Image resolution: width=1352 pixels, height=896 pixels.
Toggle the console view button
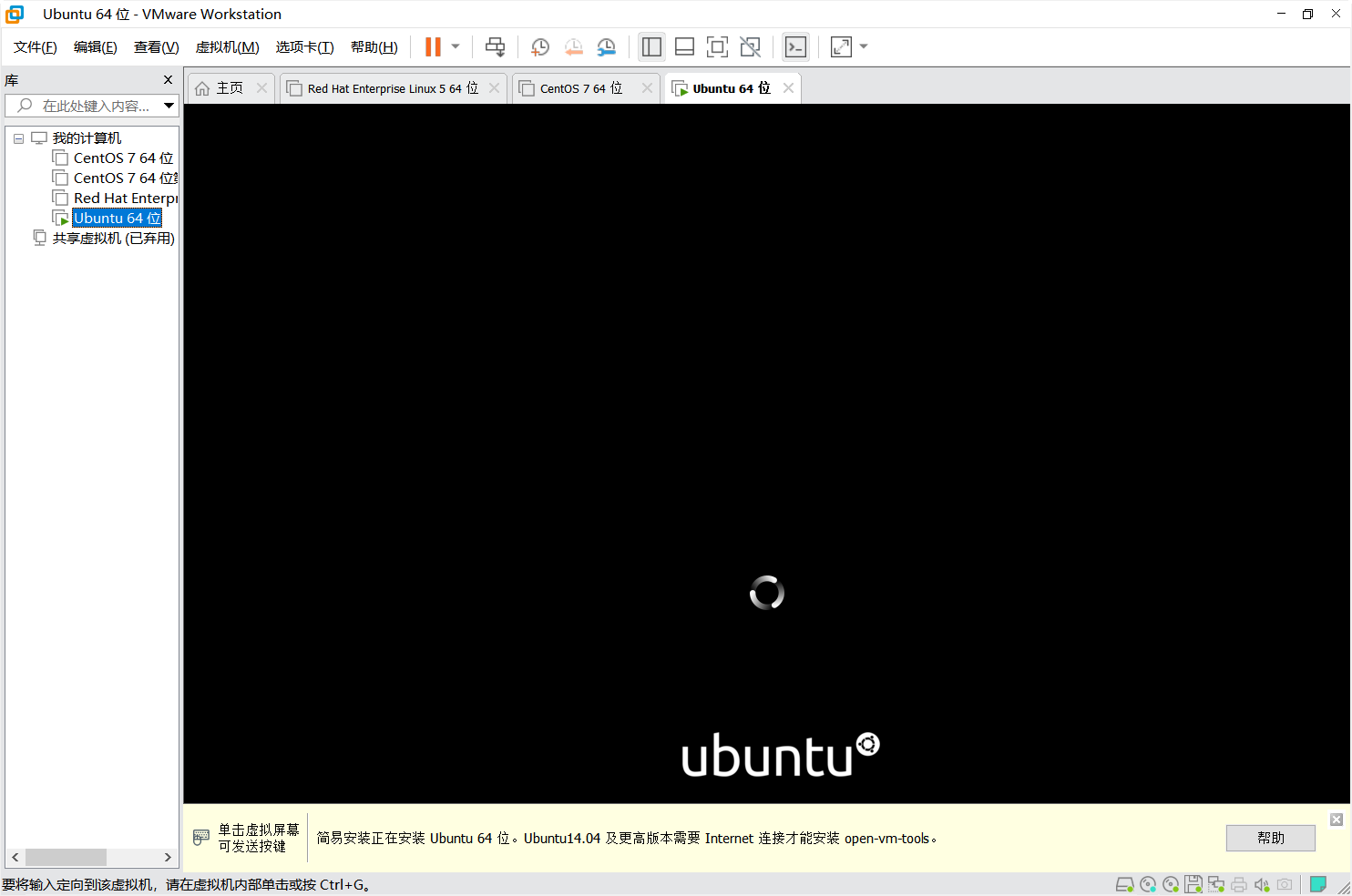coord(795,46)
